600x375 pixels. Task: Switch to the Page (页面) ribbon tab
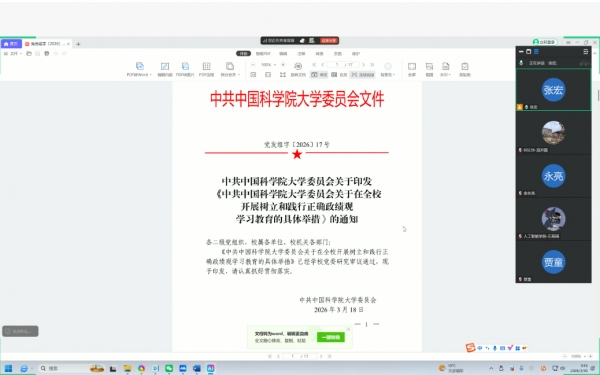click(338, 54)
